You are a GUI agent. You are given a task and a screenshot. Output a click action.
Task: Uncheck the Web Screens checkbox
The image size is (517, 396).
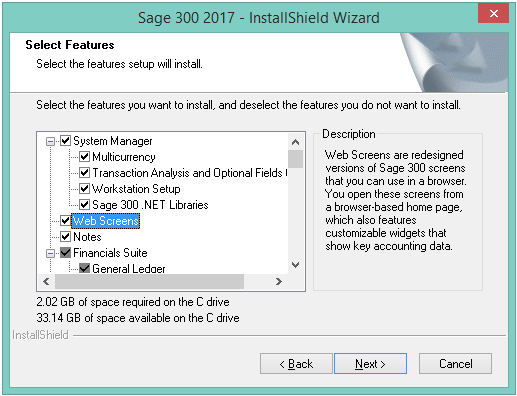point(65,221)
